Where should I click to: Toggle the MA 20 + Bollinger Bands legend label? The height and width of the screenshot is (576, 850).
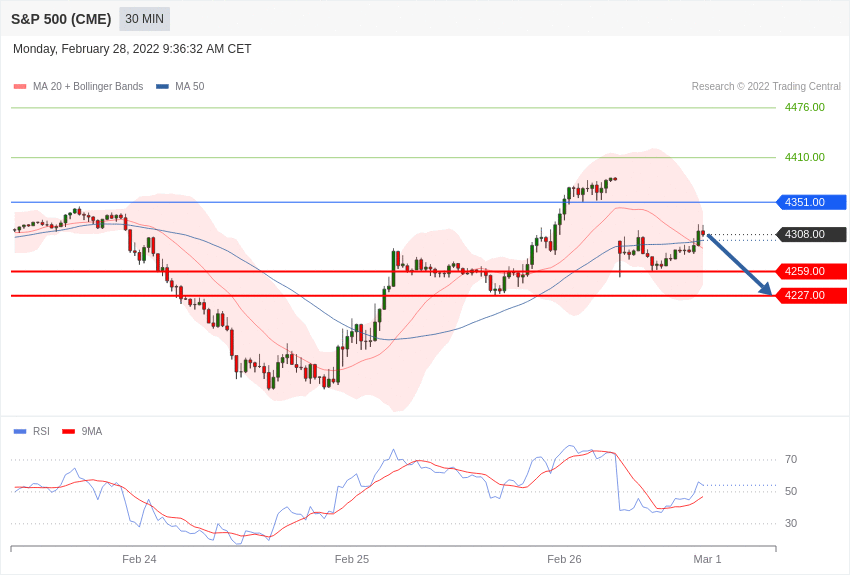pos(88,87)
